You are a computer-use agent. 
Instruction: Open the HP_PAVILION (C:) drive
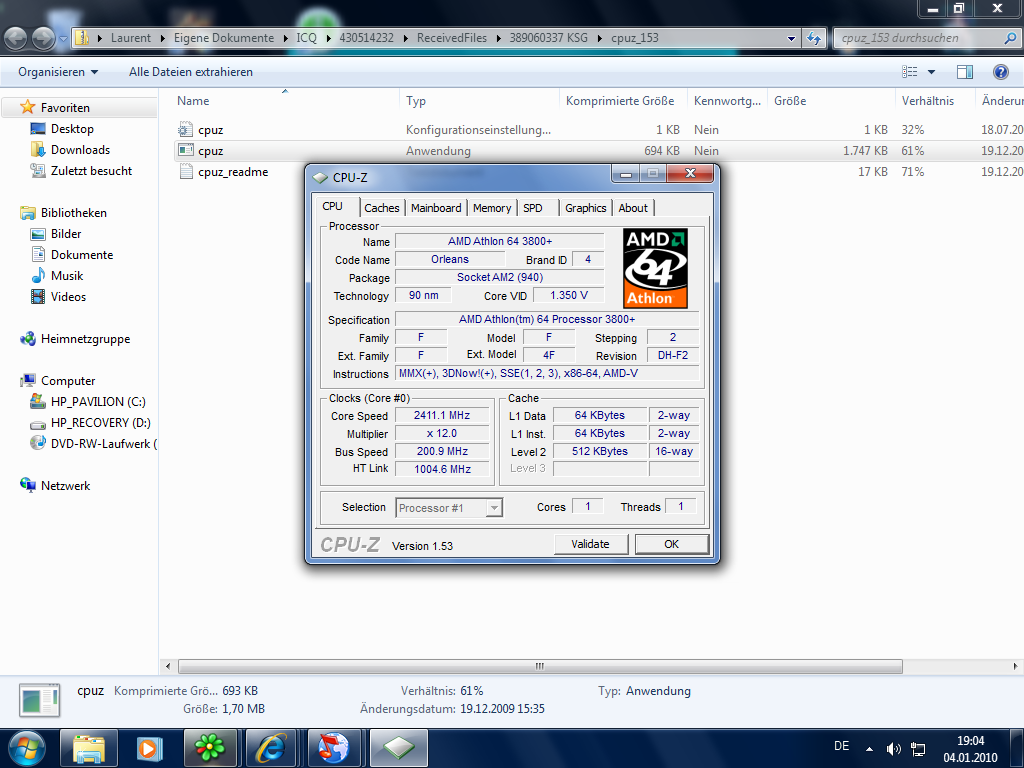pyautogui.click(x=98, y=402)
